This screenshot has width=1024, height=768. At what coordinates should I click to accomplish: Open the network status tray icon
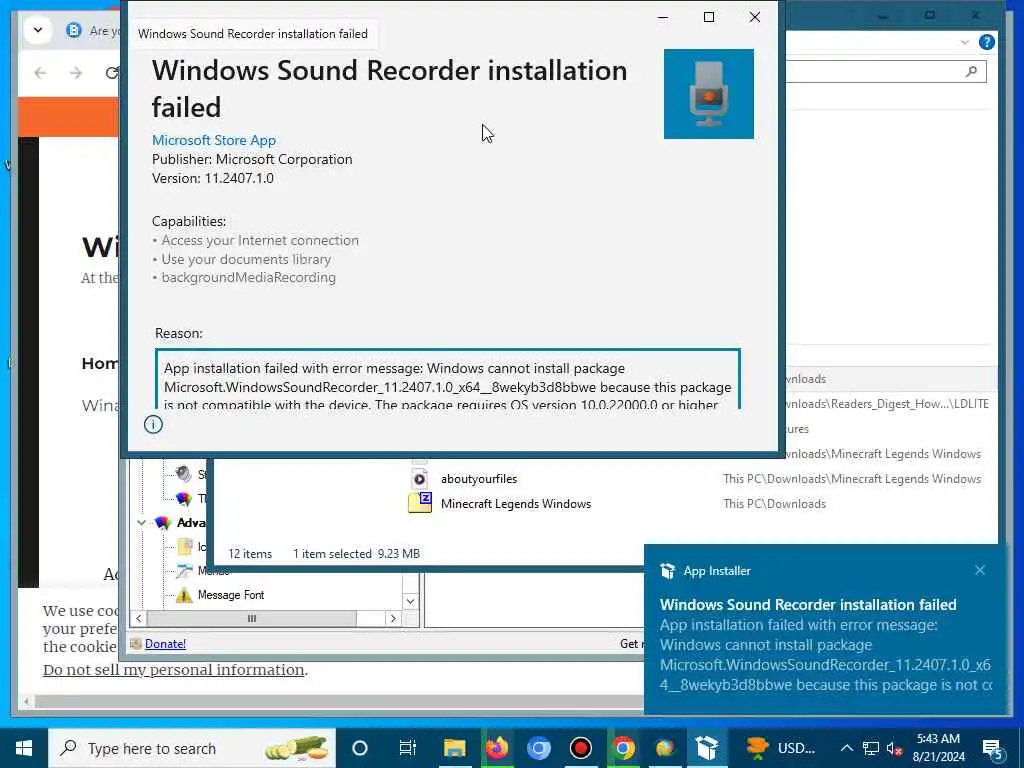871,748
